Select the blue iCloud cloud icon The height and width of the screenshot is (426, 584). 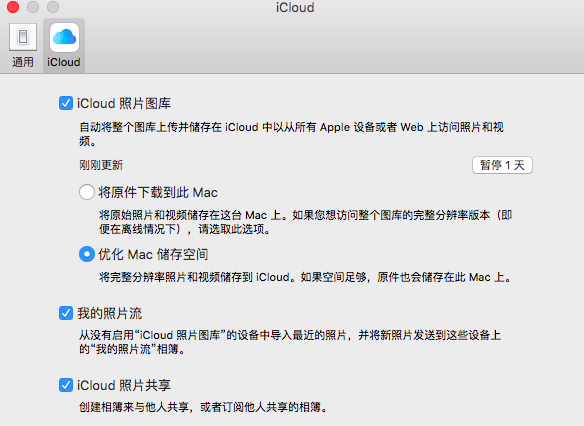[x=64, y=37]
